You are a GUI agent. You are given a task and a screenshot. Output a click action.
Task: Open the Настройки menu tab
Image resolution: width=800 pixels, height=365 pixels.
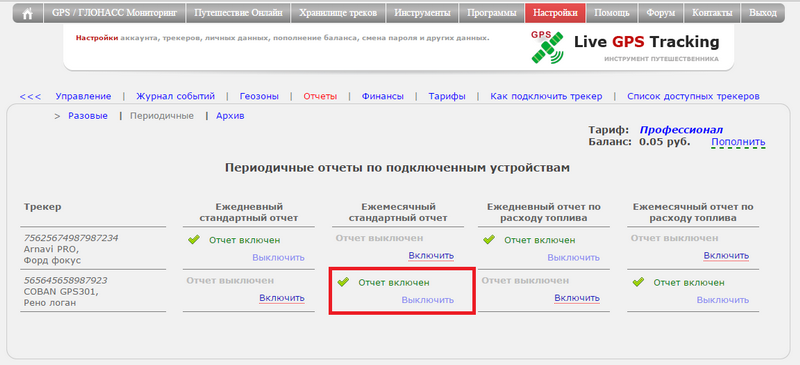point(555,13)
